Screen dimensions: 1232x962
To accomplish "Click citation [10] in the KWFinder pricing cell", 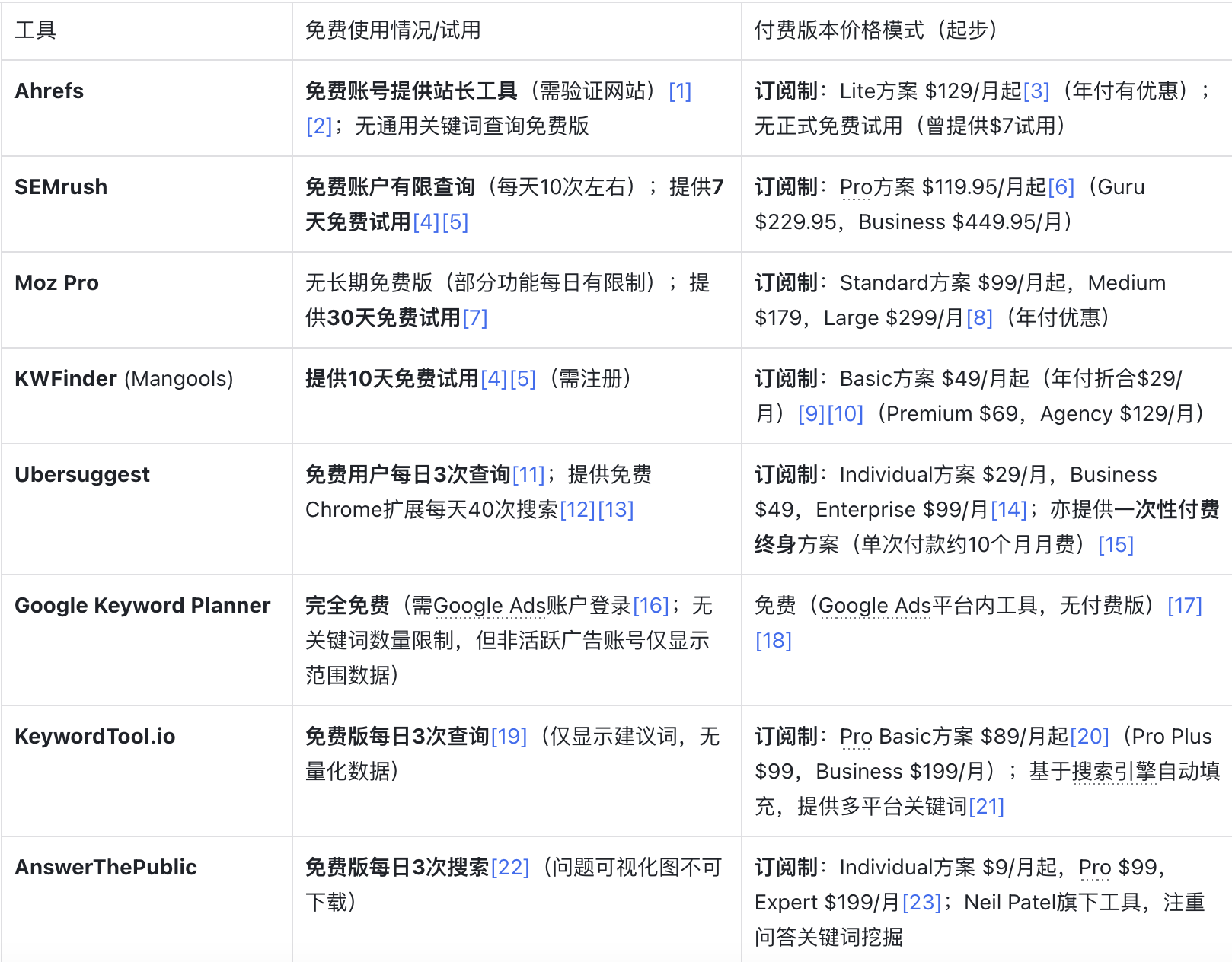I will pyautogui.click(x=847, y=413).
